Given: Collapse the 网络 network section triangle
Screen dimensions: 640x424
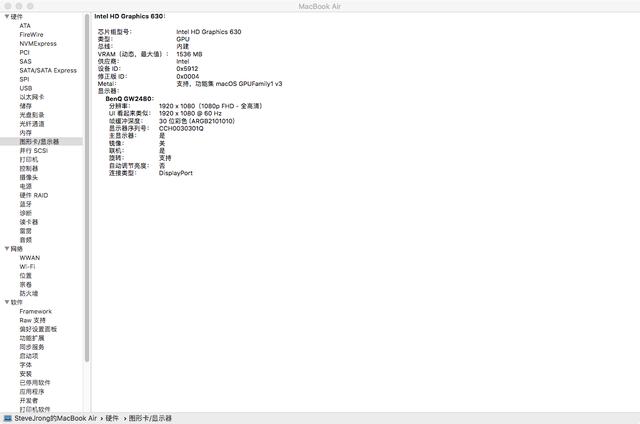Looking at the screenshot, I should (x=7, y=249).
